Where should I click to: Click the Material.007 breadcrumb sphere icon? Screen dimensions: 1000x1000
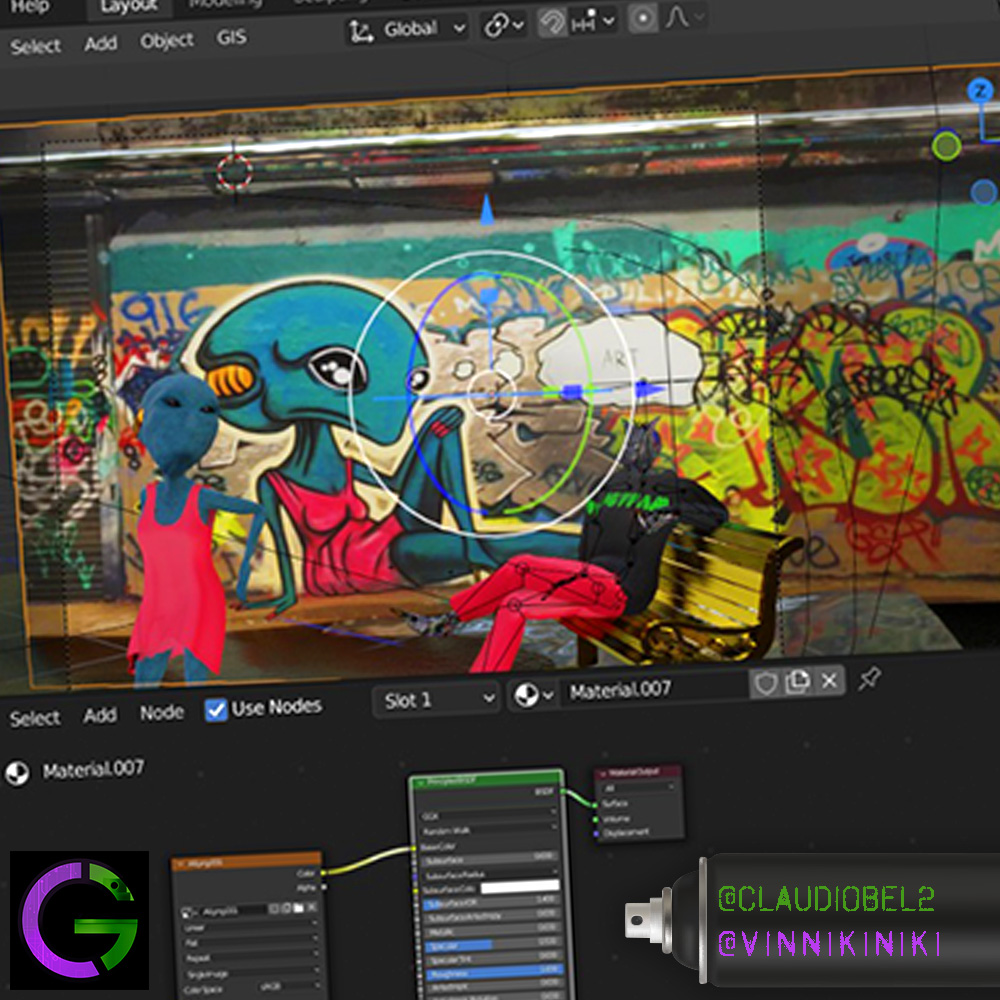click(17, 773)
